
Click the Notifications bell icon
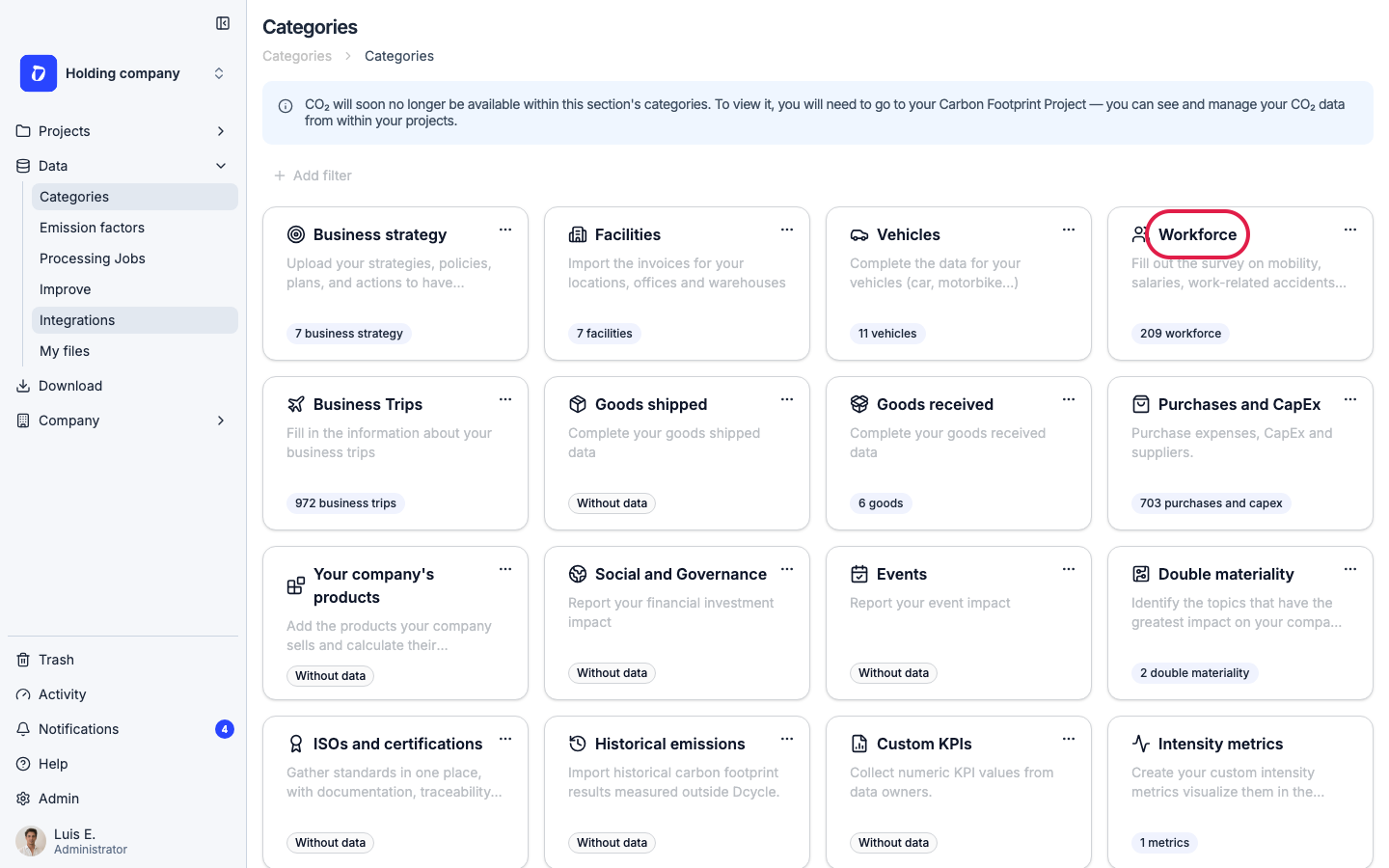point(23,729)
